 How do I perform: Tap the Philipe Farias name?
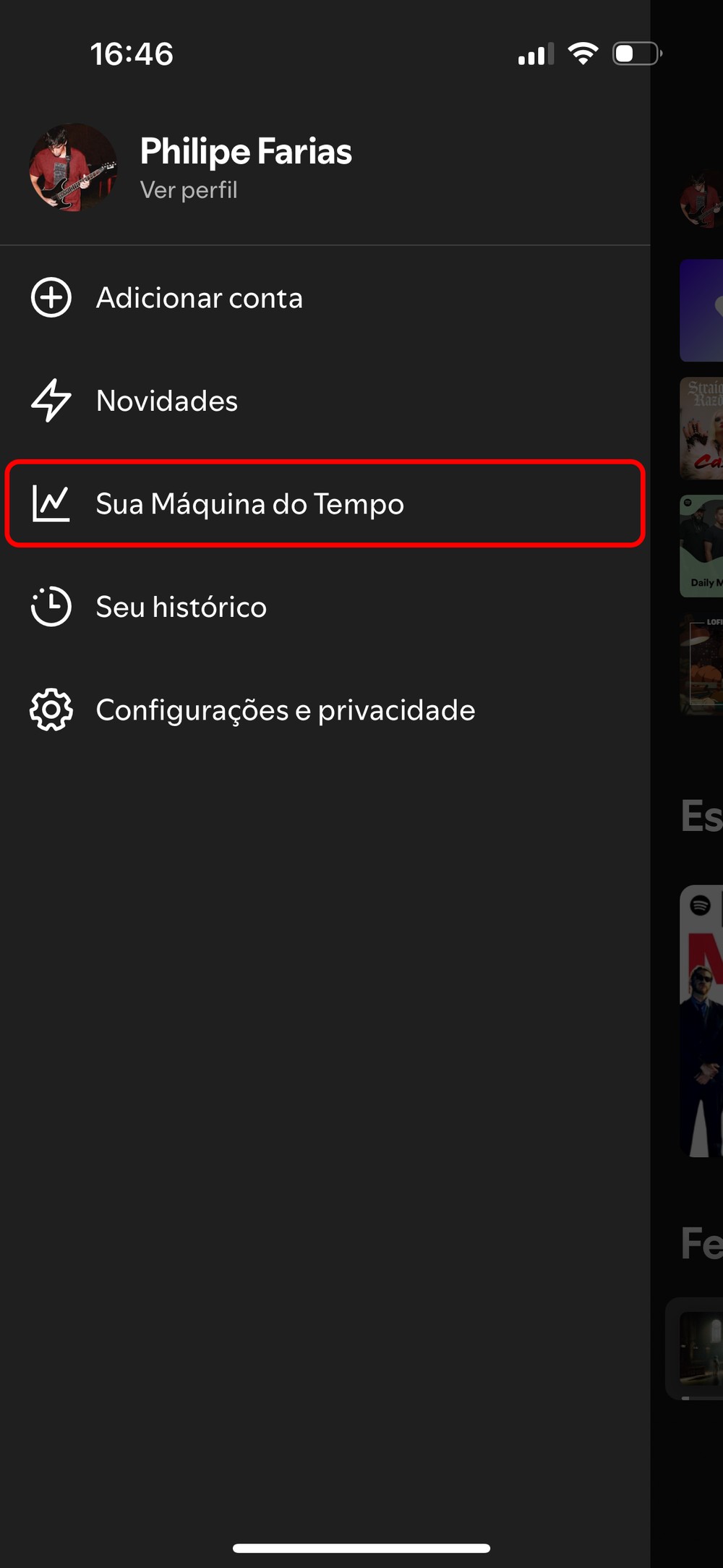[246, 152]
